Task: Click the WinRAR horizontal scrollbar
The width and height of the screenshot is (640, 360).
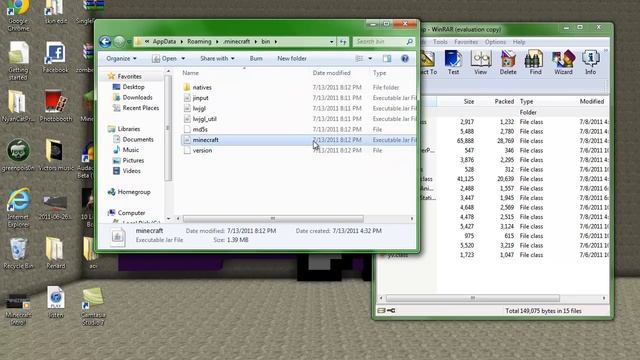Action: [472, 298]
